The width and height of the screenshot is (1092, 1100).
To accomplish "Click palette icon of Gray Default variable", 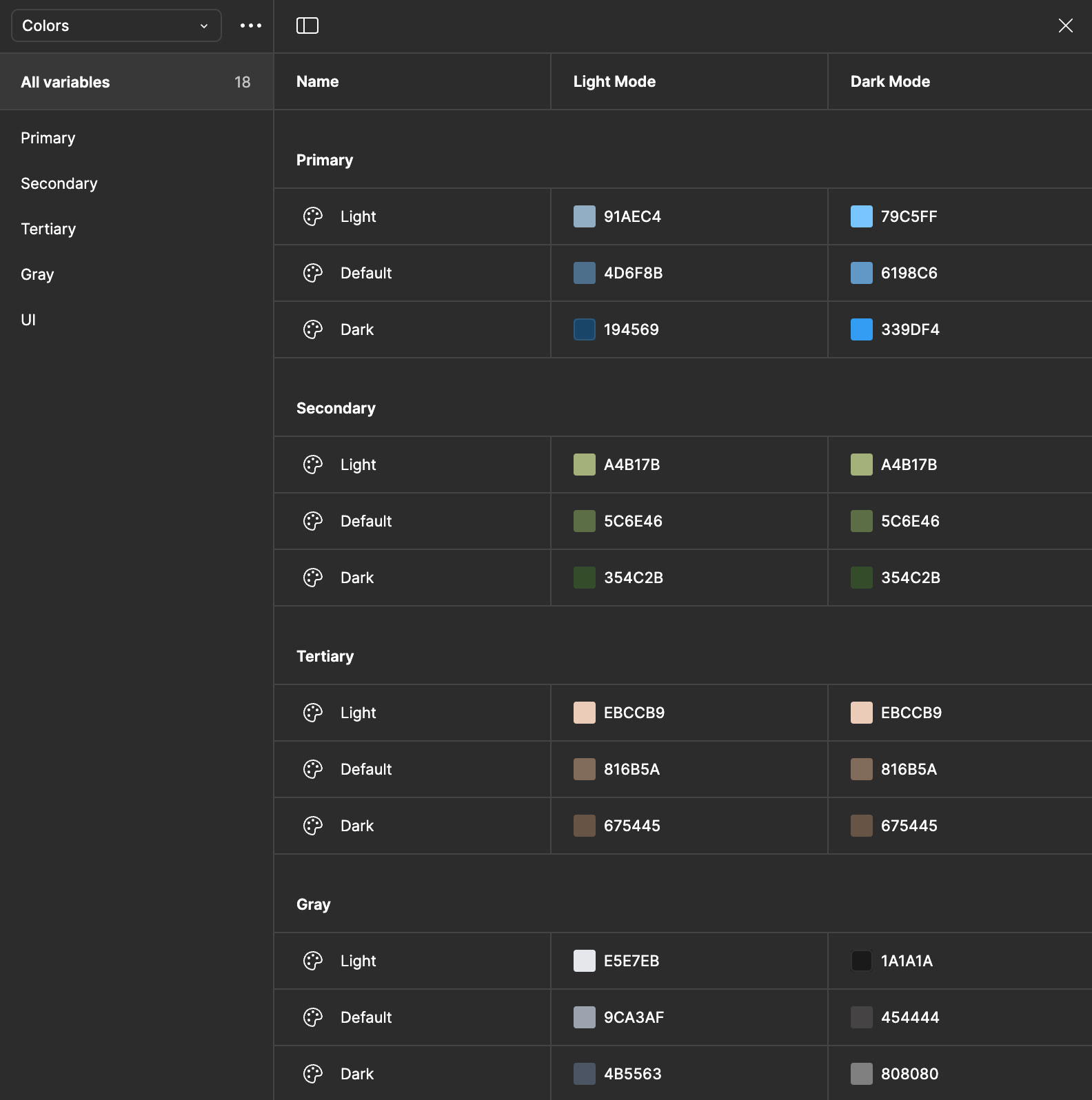I will (x=313, y=1017).
